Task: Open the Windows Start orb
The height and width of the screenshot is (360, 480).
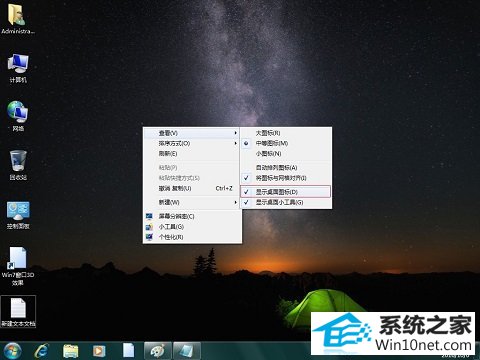Action: pyautogui.click(x=13, y=350)
